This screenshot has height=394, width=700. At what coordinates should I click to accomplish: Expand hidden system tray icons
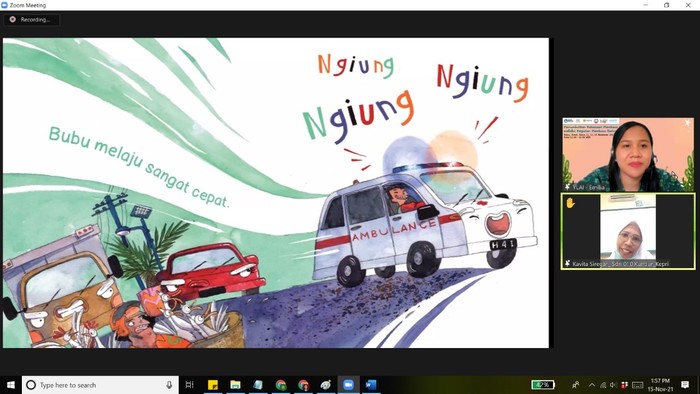click(x=592, y=385)
